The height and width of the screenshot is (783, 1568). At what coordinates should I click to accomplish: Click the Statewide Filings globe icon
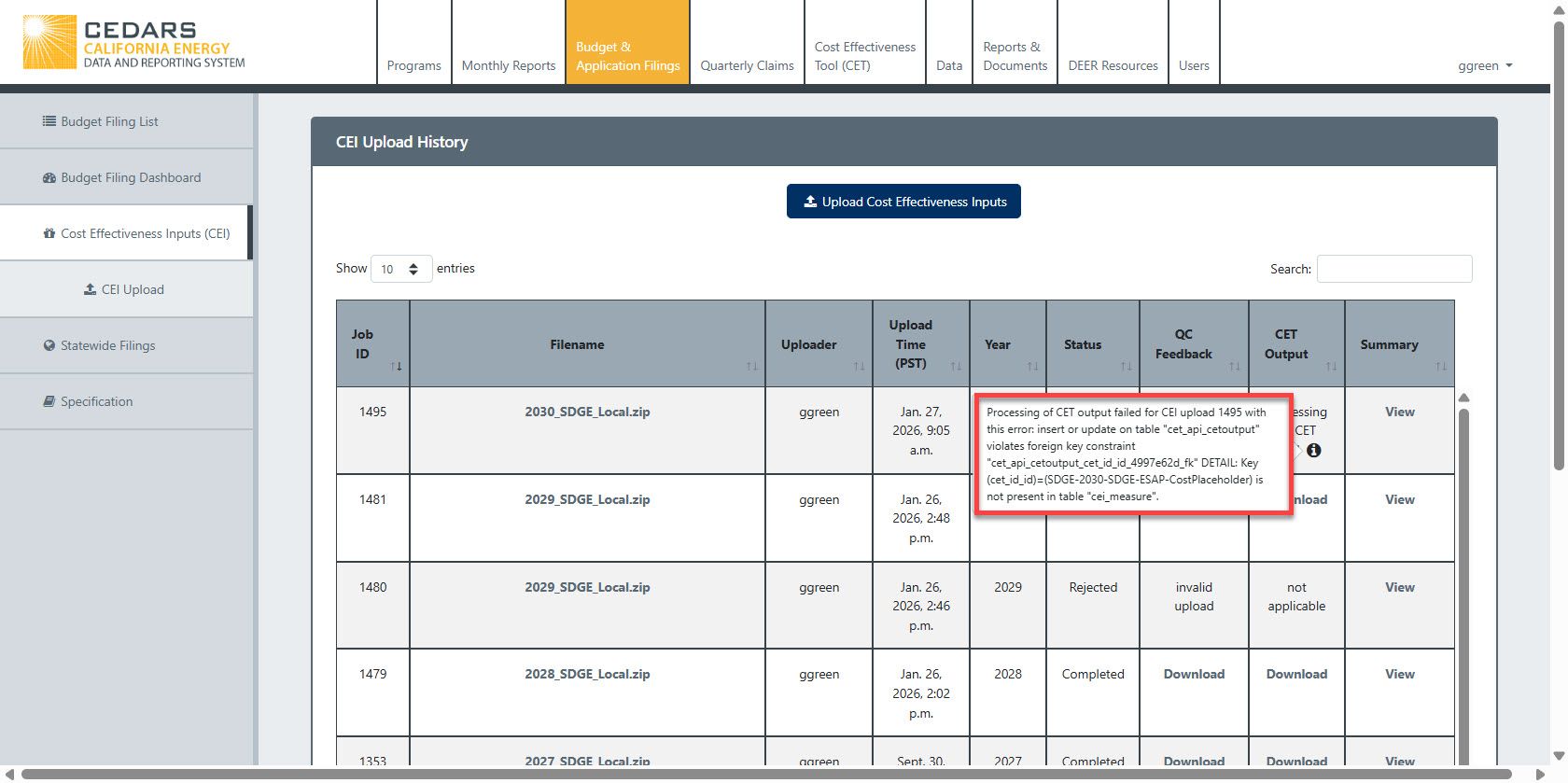[49, 345]
